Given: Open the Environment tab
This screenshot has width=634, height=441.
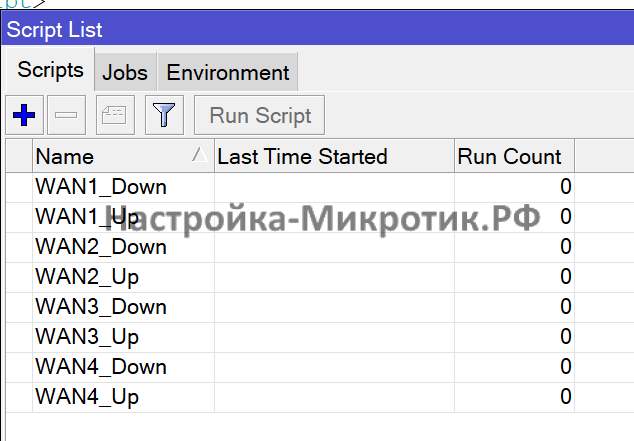Looking at the screenshot, I should click(228, 73).
